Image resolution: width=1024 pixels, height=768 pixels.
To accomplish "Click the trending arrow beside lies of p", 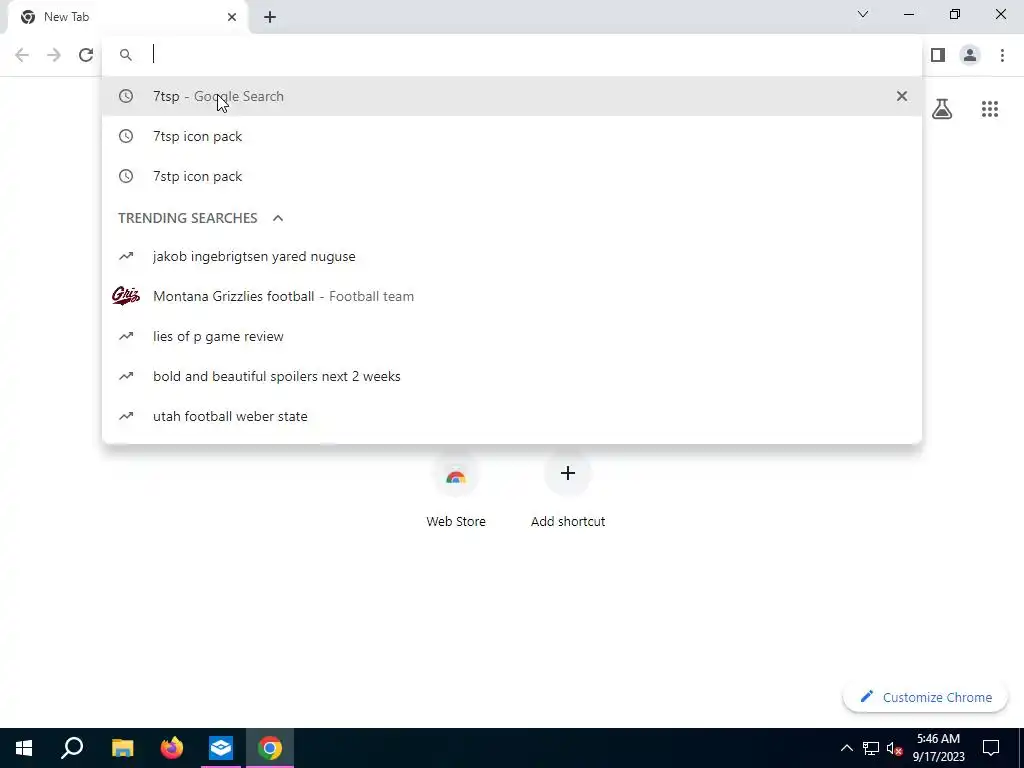I will tap(126, 336).
